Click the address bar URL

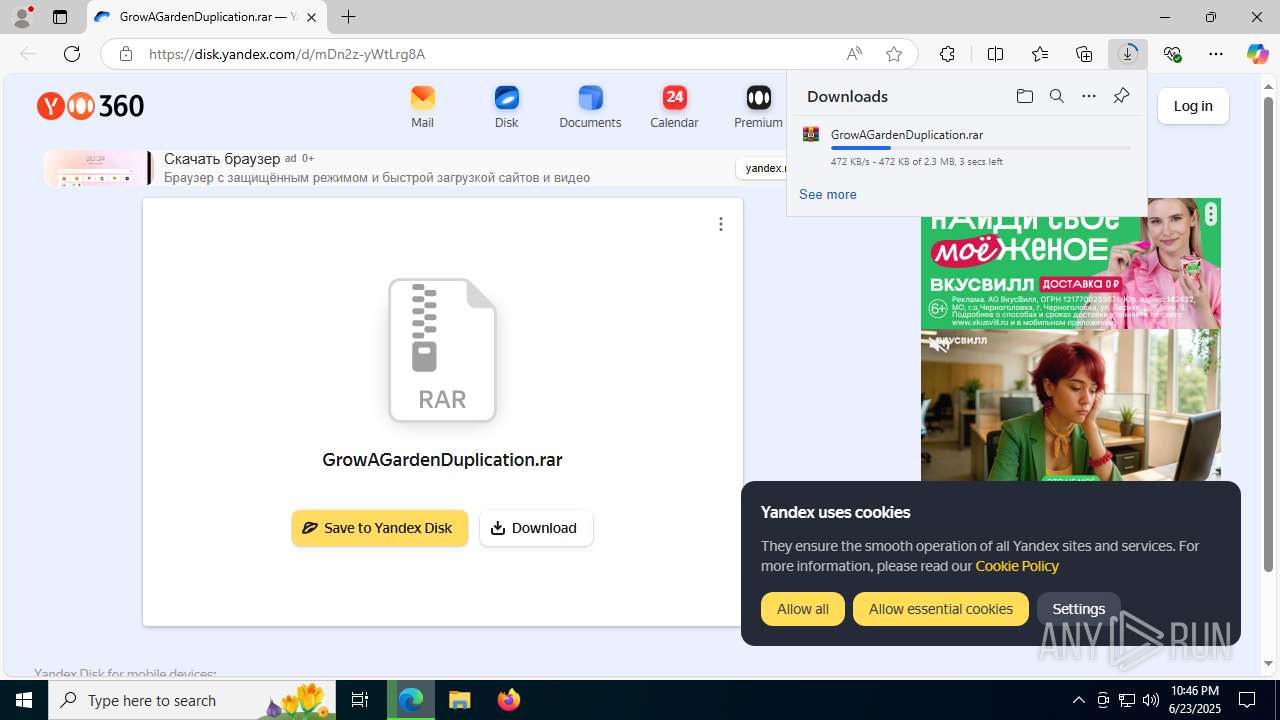point(287,54)
